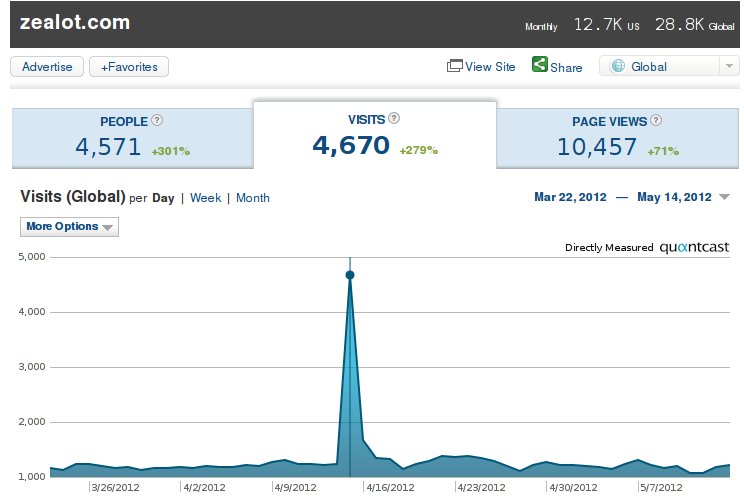The height and width of the screenshot is (504, 744).
Task: Click the 10,457 page views count
Action: (597, 147)
